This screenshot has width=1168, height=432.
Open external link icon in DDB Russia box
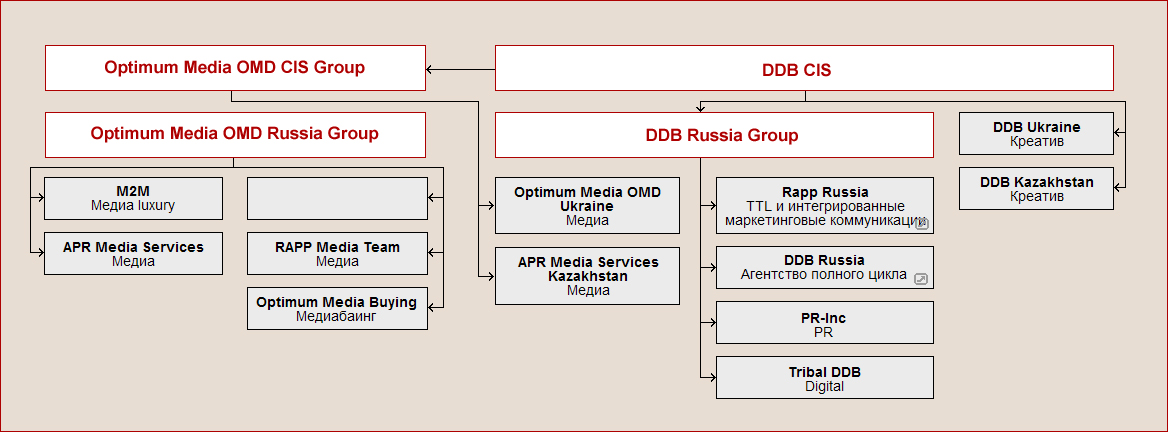click(x=921, y=279)
